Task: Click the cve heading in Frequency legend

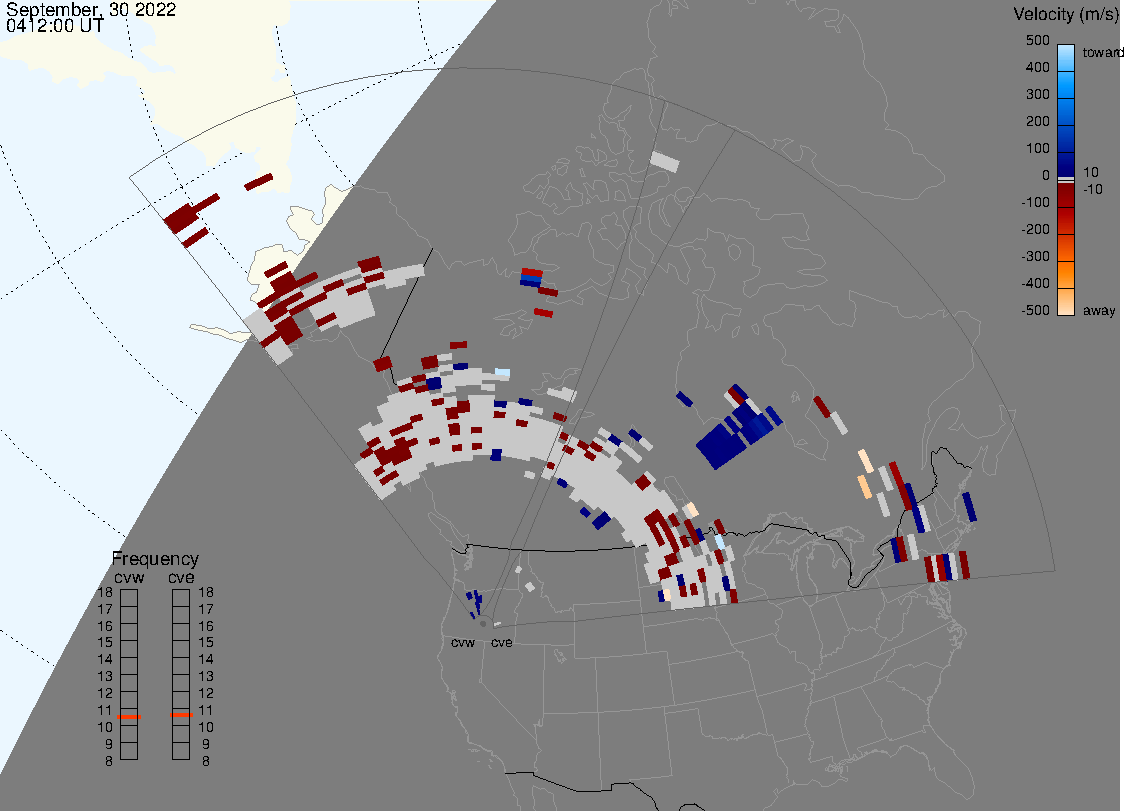Action: [x=181, y=578]
